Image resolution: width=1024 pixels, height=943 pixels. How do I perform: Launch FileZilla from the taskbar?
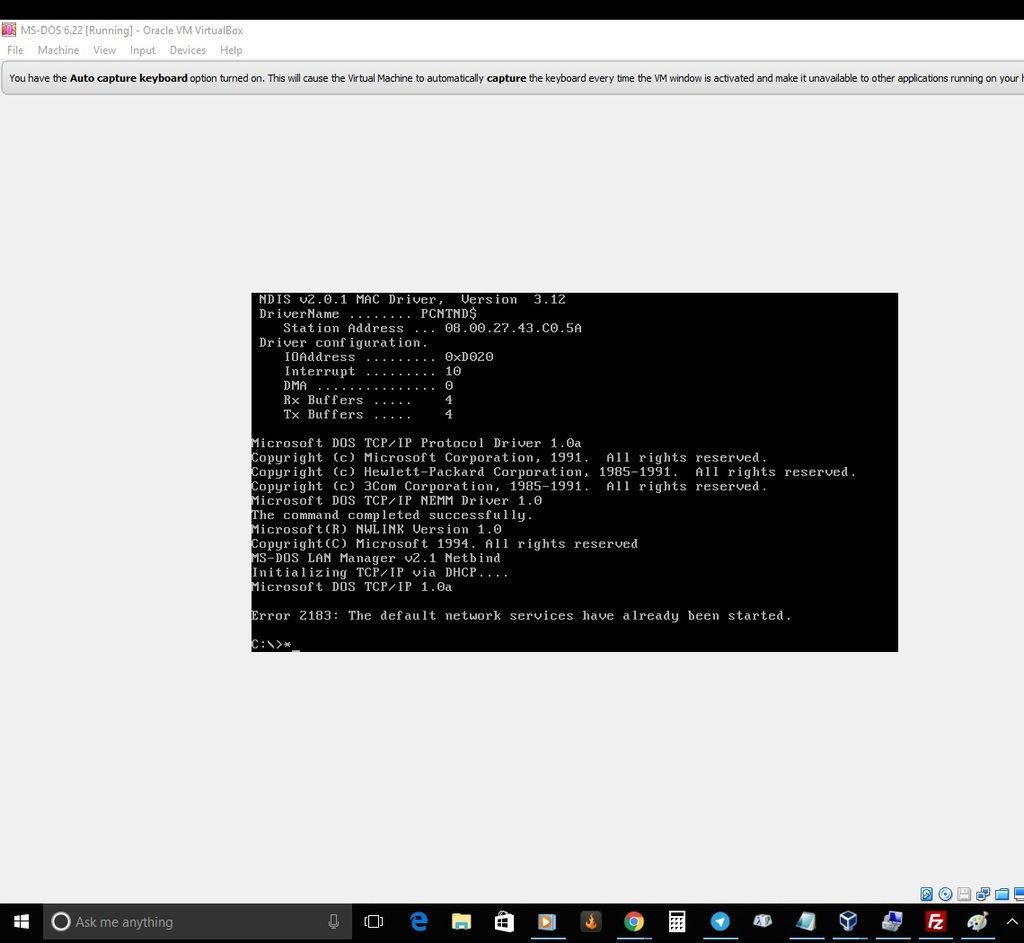(934, 922)
